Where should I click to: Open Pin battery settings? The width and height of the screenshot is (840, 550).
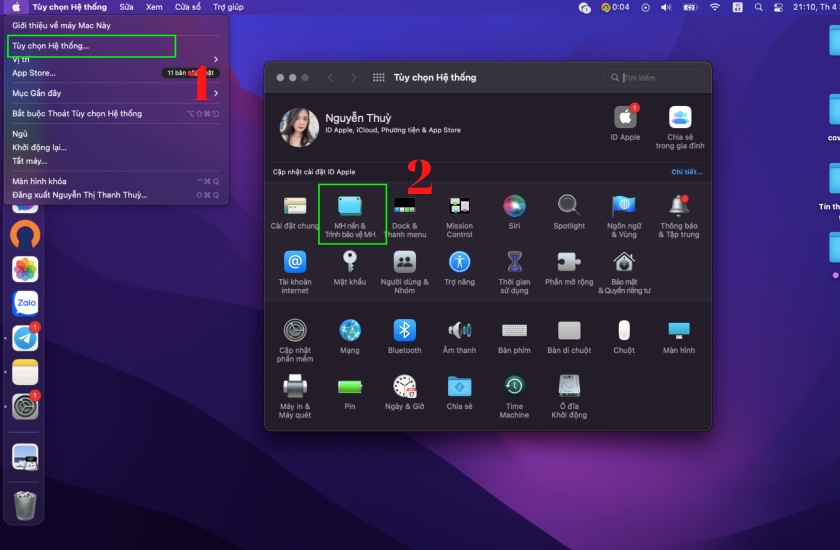350,393
